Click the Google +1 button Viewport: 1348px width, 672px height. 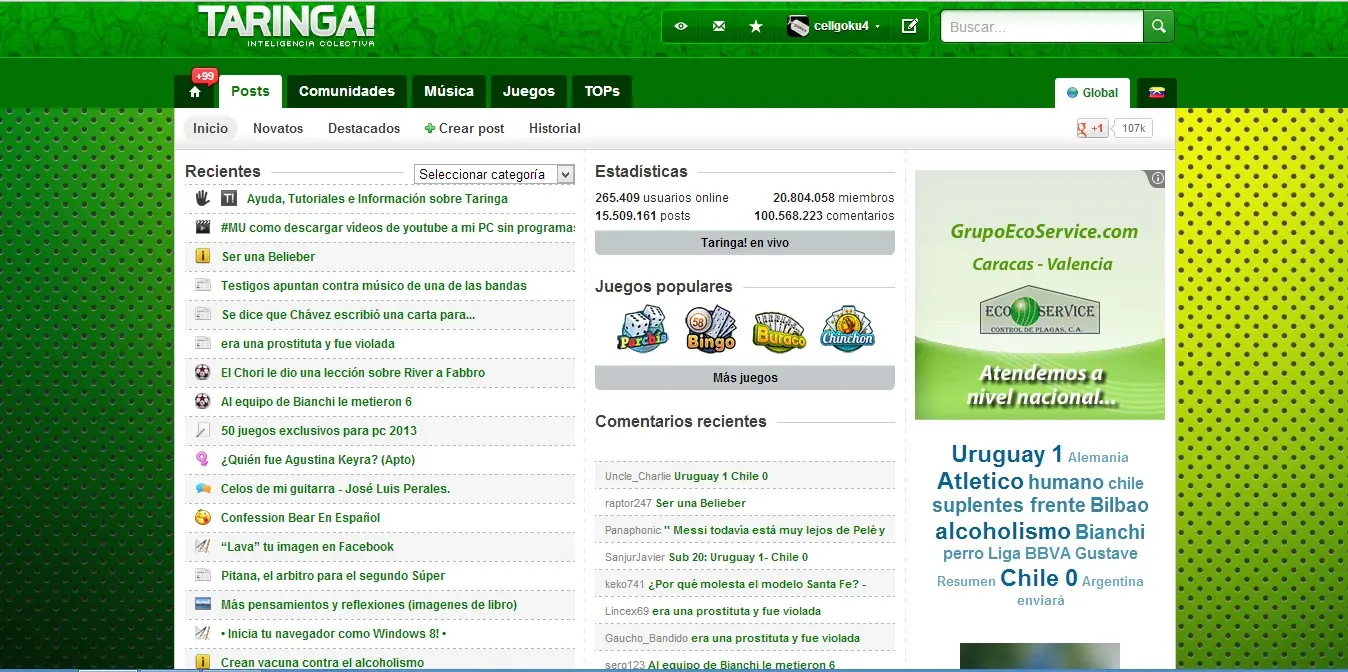coord(1092,128)
